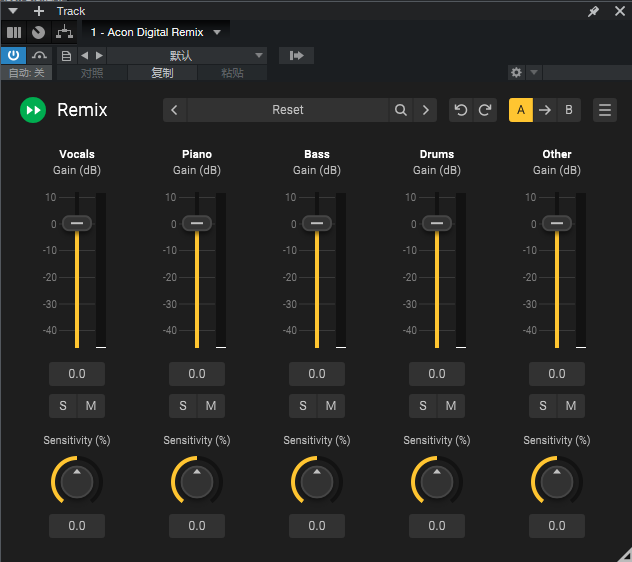Mute the Other stem
The image size is (632, 562).
(571, 406)
